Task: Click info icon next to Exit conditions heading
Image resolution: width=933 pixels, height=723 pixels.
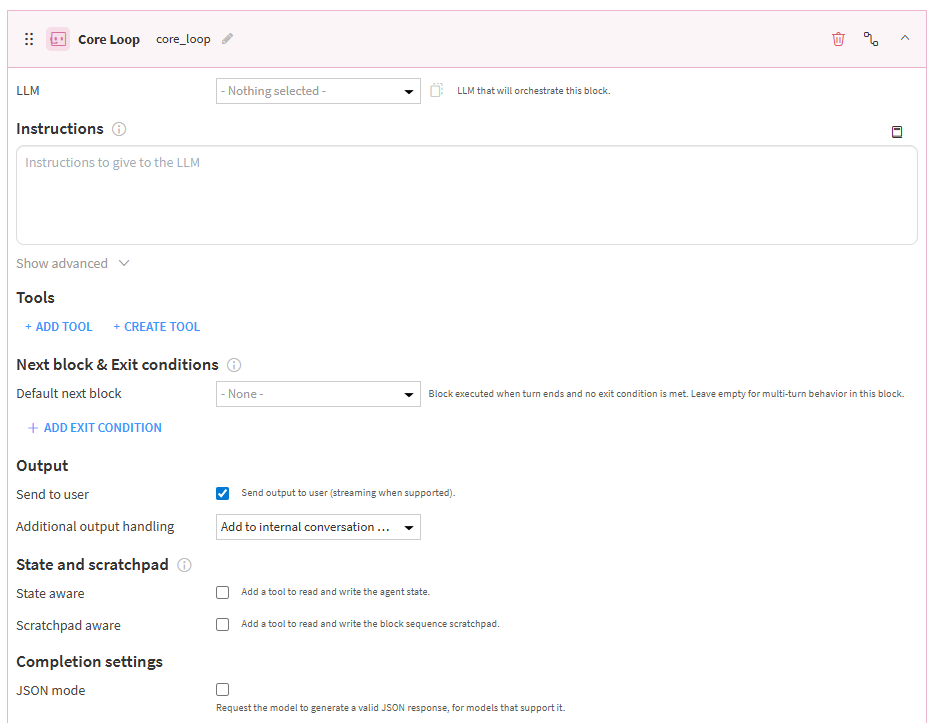Action: 234,365
